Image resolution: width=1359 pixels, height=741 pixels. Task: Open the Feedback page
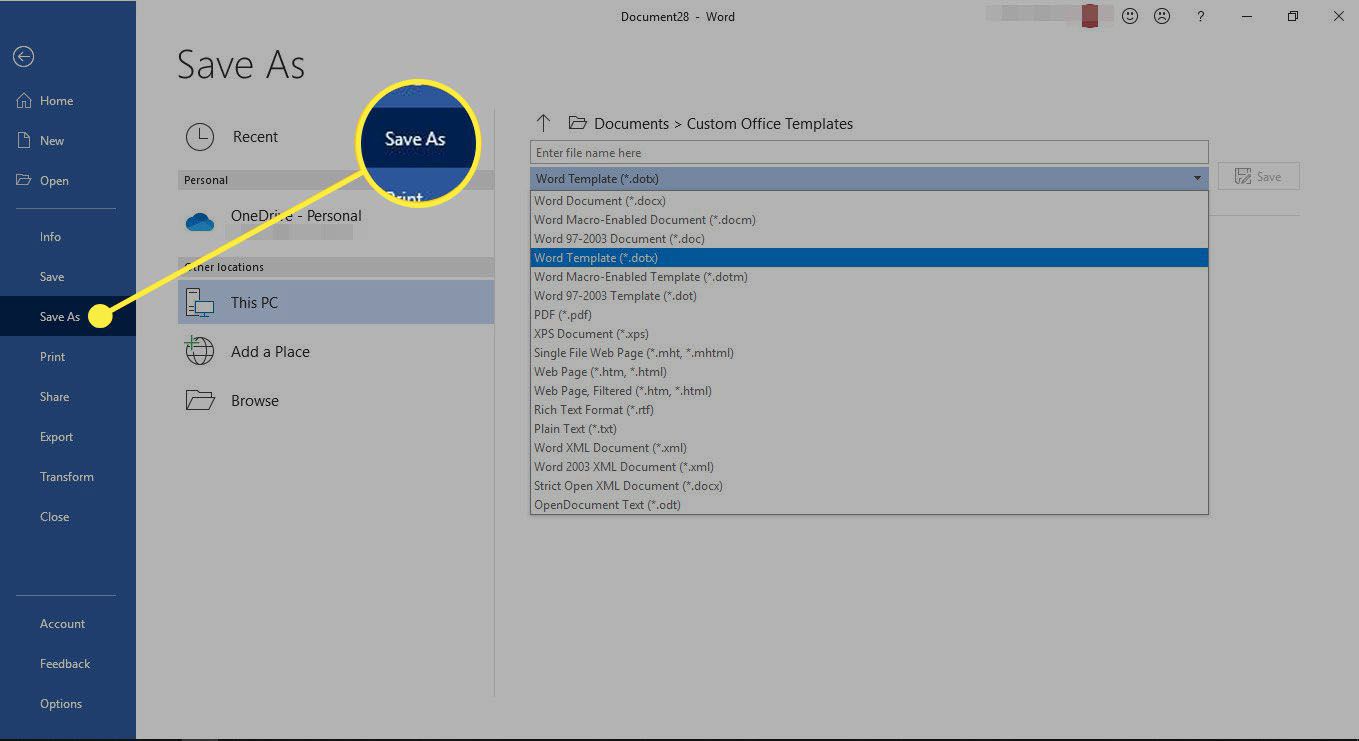68,664
